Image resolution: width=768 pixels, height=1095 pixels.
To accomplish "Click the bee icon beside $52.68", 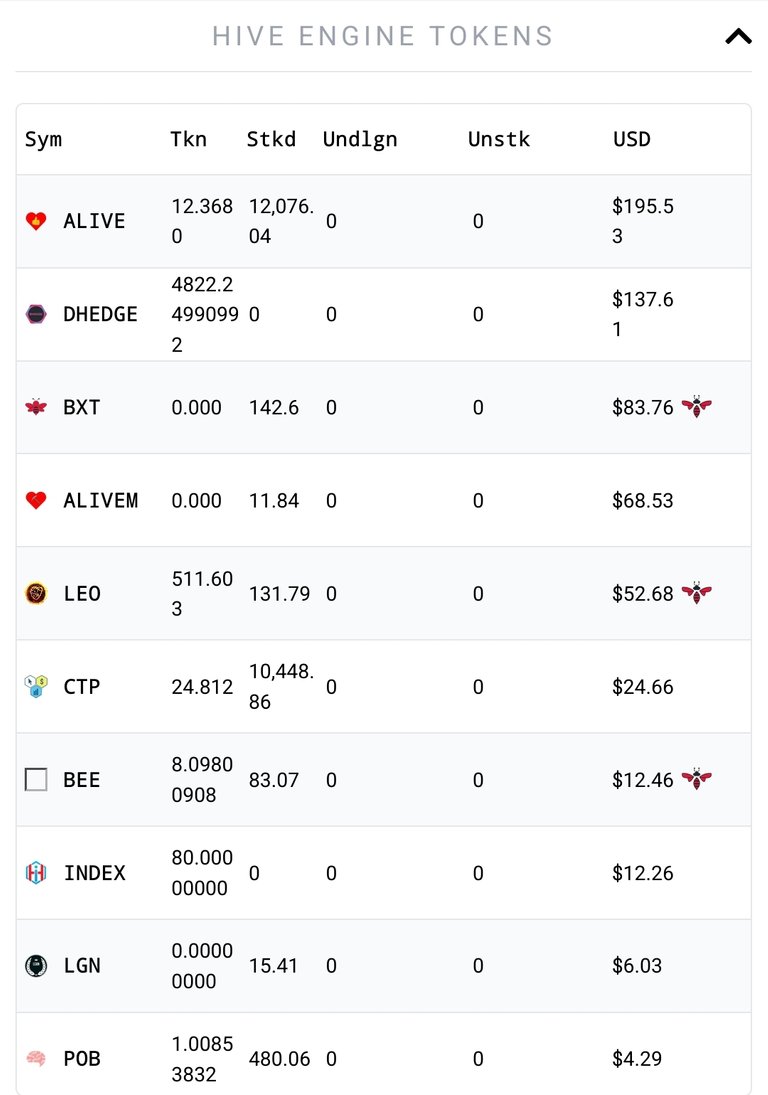I will [x=697, y=593].
